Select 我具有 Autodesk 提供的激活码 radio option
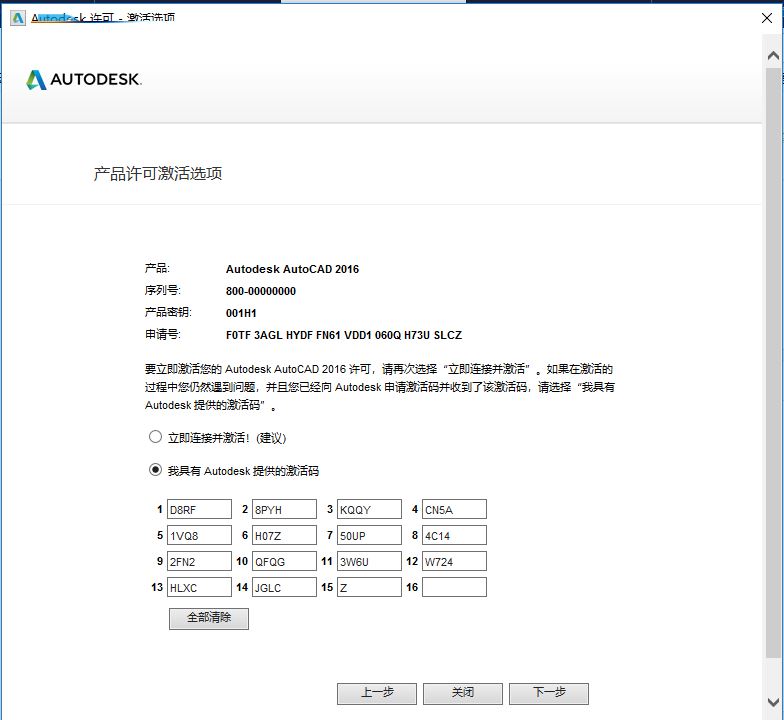This screenshot has height=720, width=784. tap(156, 470)
